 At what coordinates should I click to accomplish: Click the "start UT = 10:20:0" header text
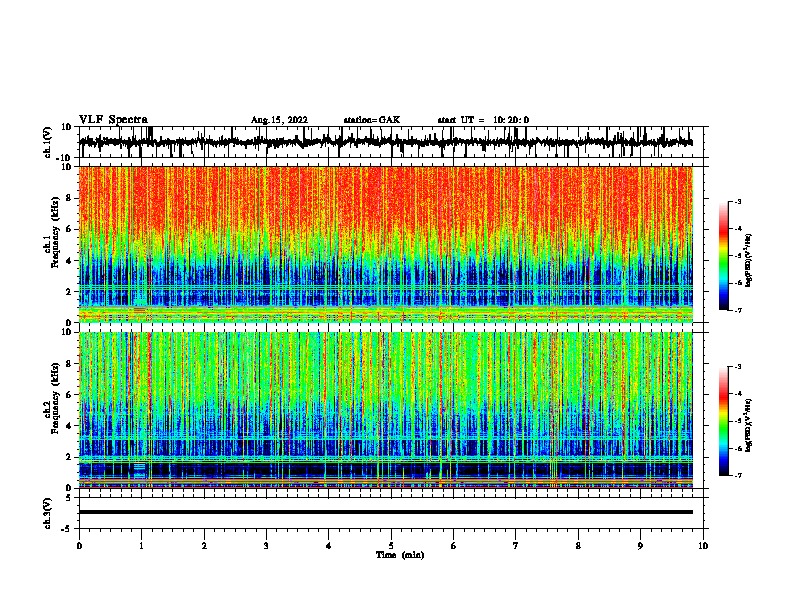[x=483, y=120]
